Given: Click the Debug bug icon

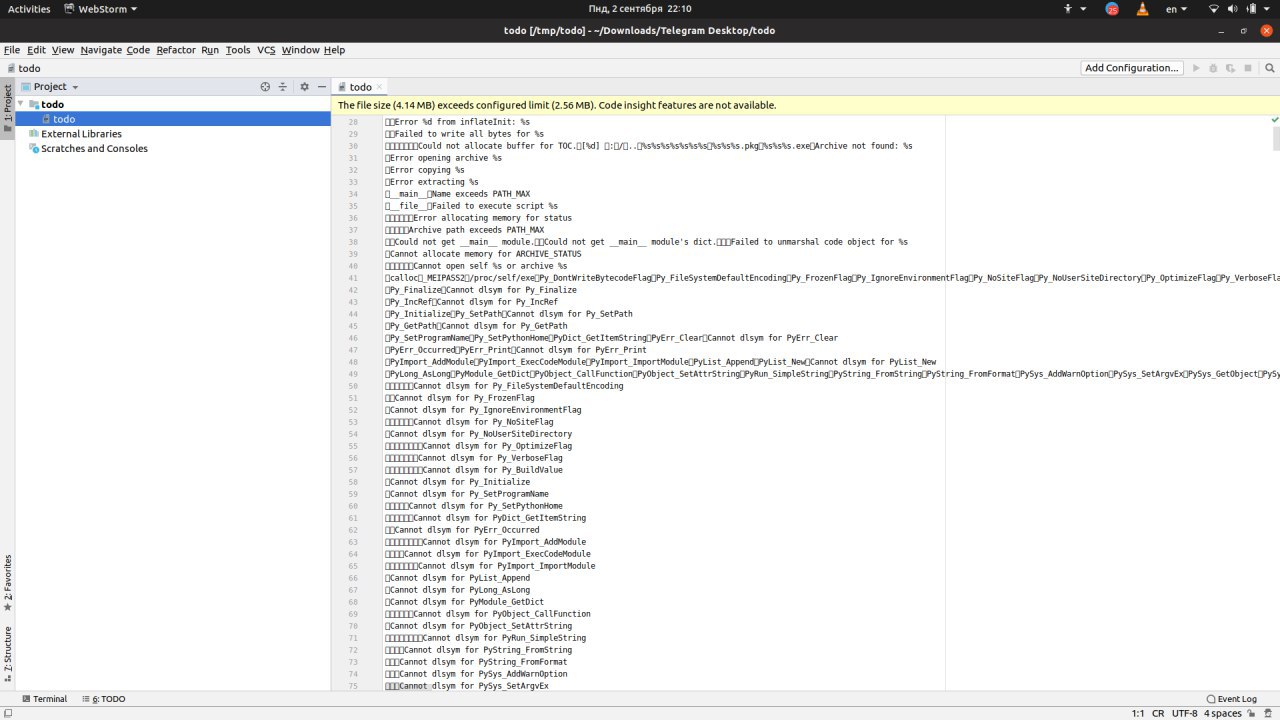Looking at the screenshot, I should [1213, 68].
